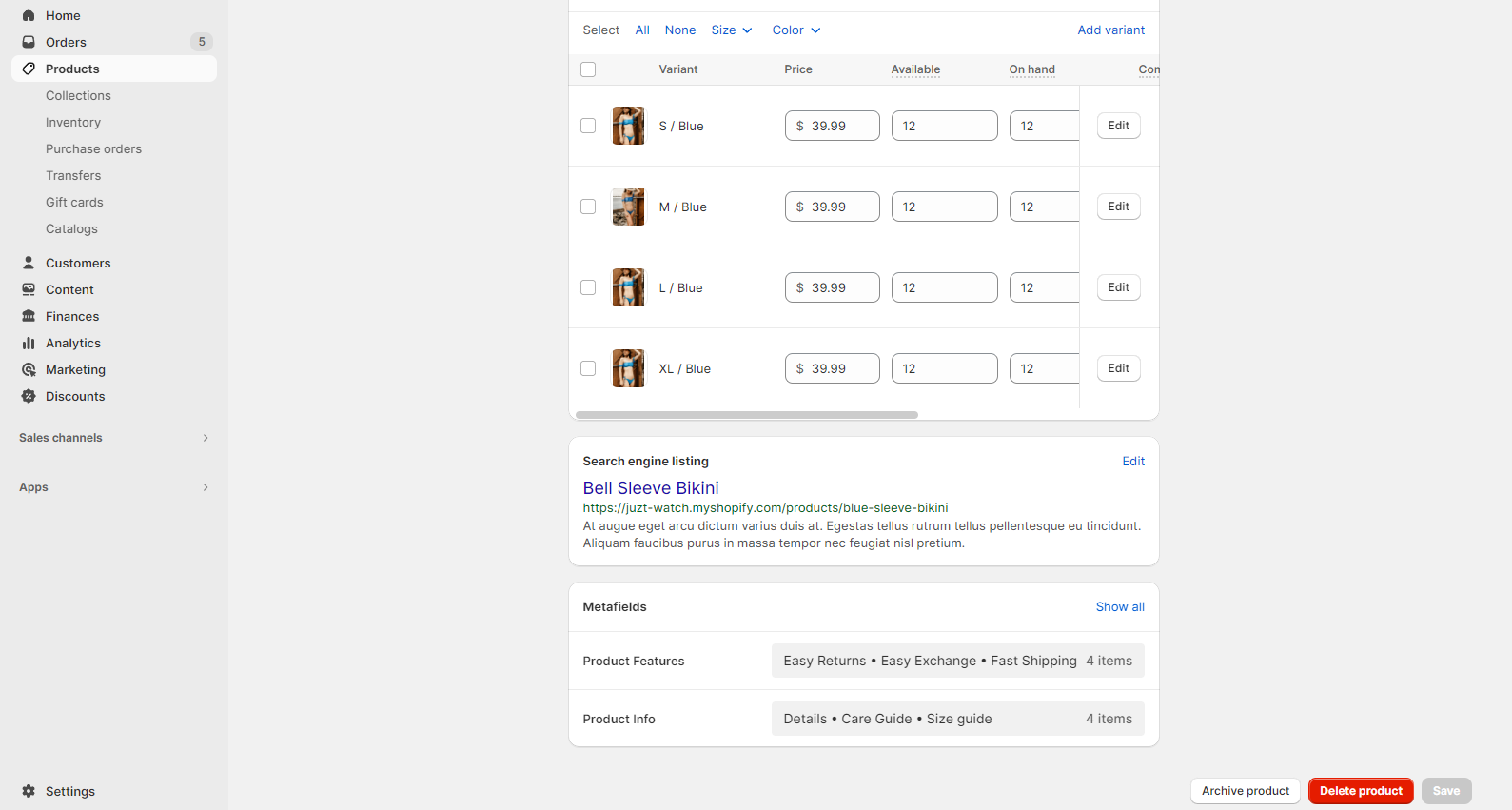Screen dimensions: 1512x810
Task: Check the S / Blue variant checkbox
Action: (588, 126)
